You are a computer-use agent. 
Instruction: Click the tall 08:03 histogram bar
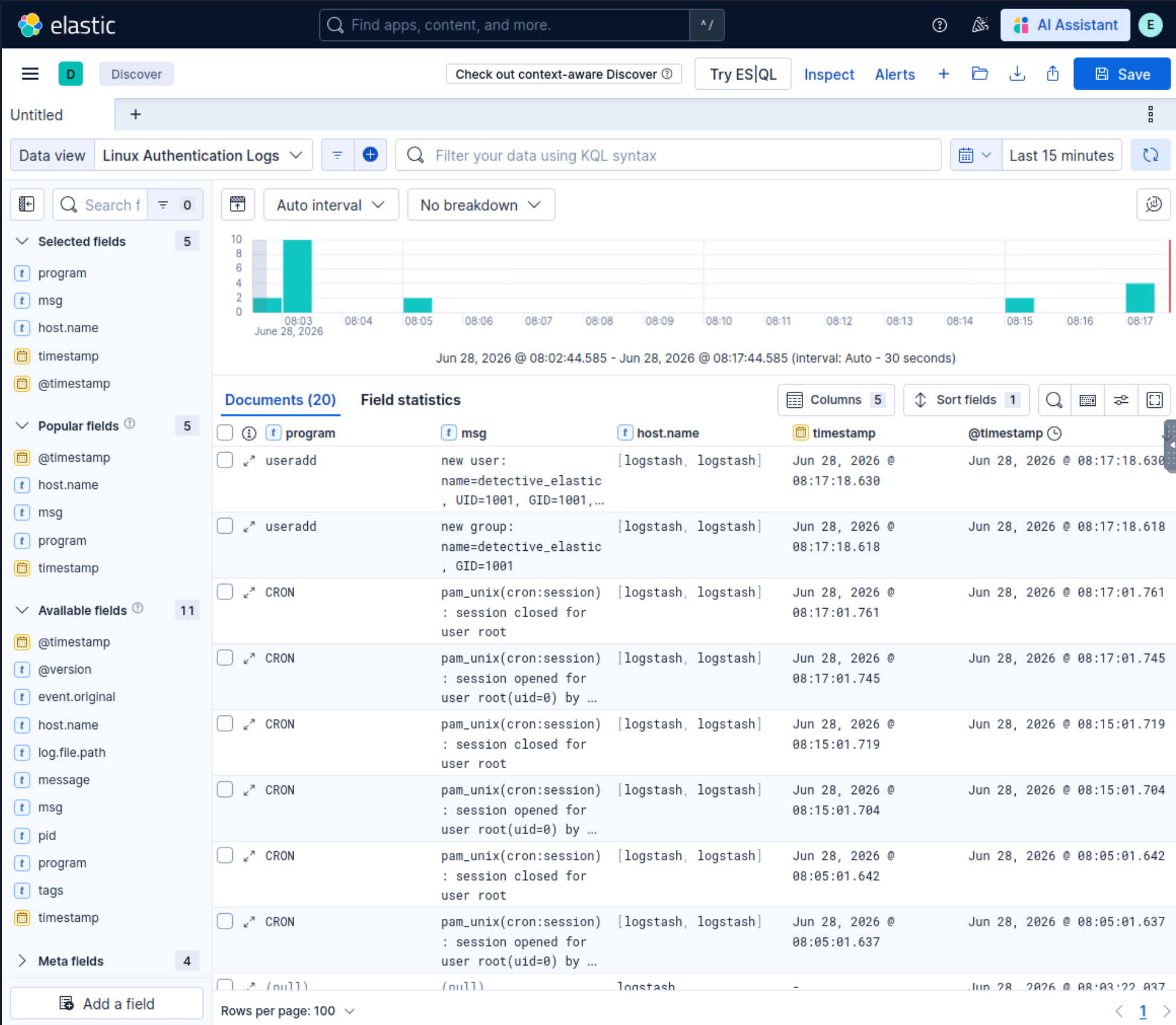[297, 276]
